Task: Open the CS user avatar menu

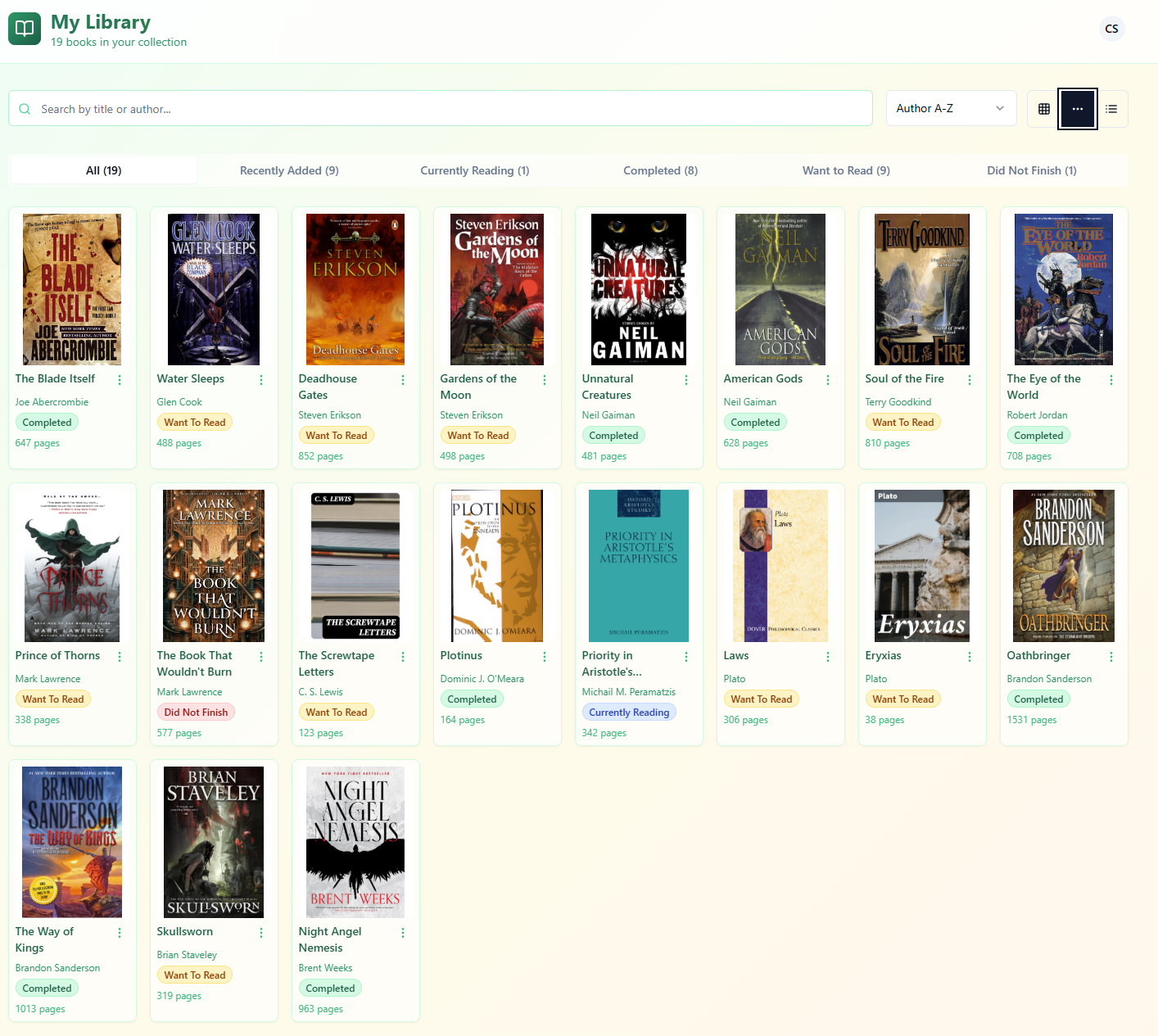Action: 1111,29
